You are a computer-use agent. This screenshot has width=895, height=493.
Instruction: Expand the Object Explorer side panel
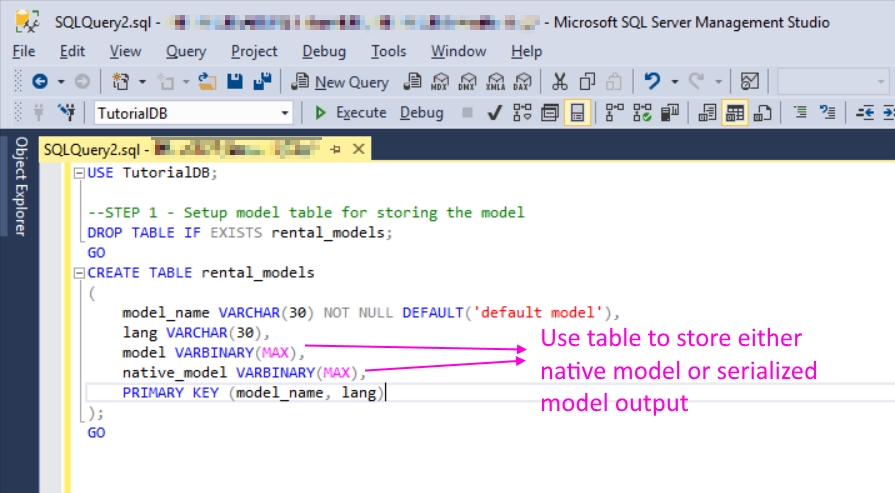pyautogui.click(x=20, y=187)
